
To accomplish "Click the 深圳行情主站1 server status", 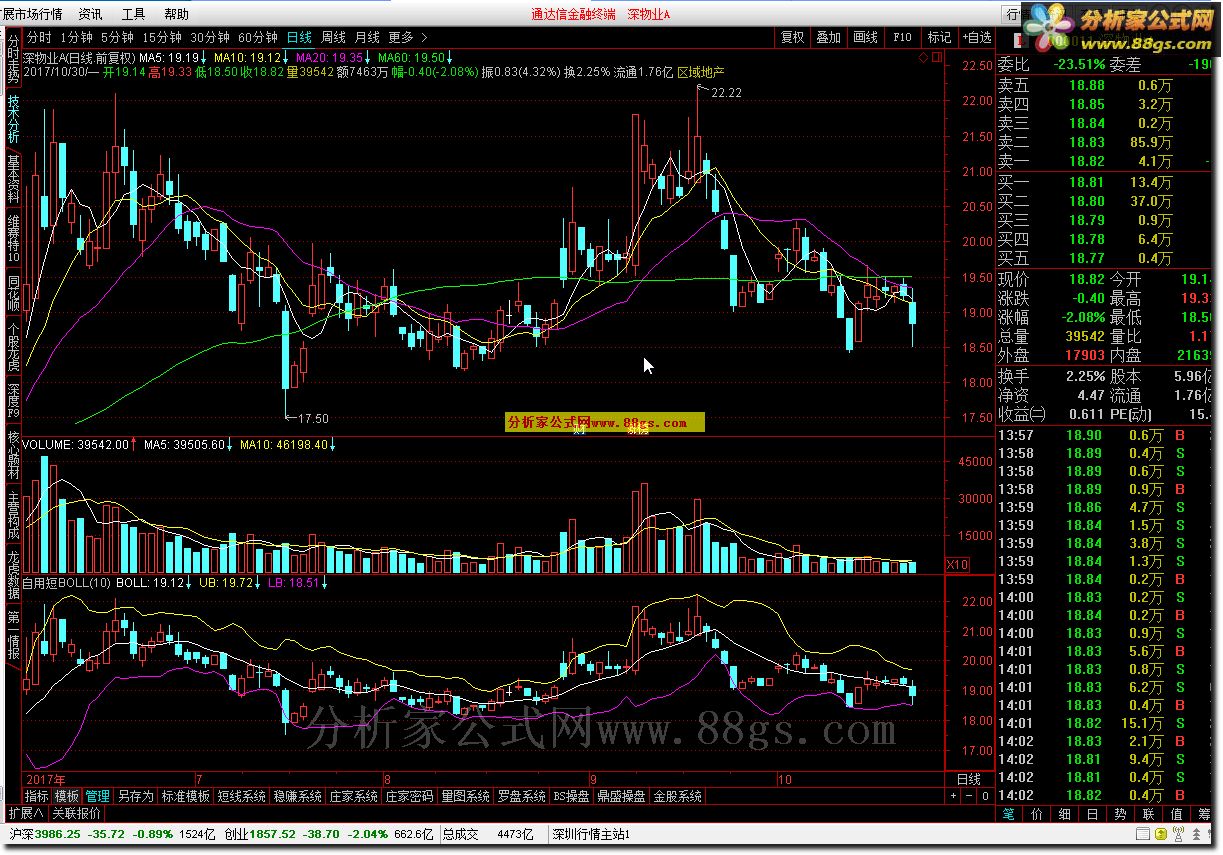I will [x=590, y=834].
